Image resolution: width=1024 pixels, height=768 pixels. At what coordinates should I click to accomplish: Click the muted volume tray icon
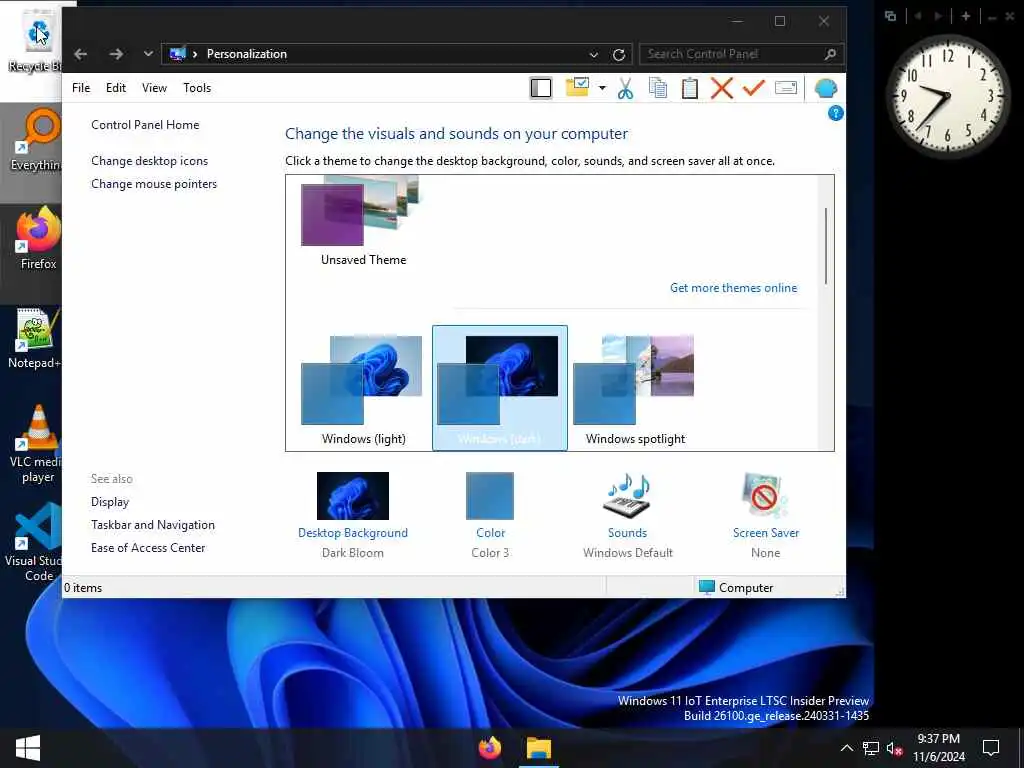pos(894,748)
